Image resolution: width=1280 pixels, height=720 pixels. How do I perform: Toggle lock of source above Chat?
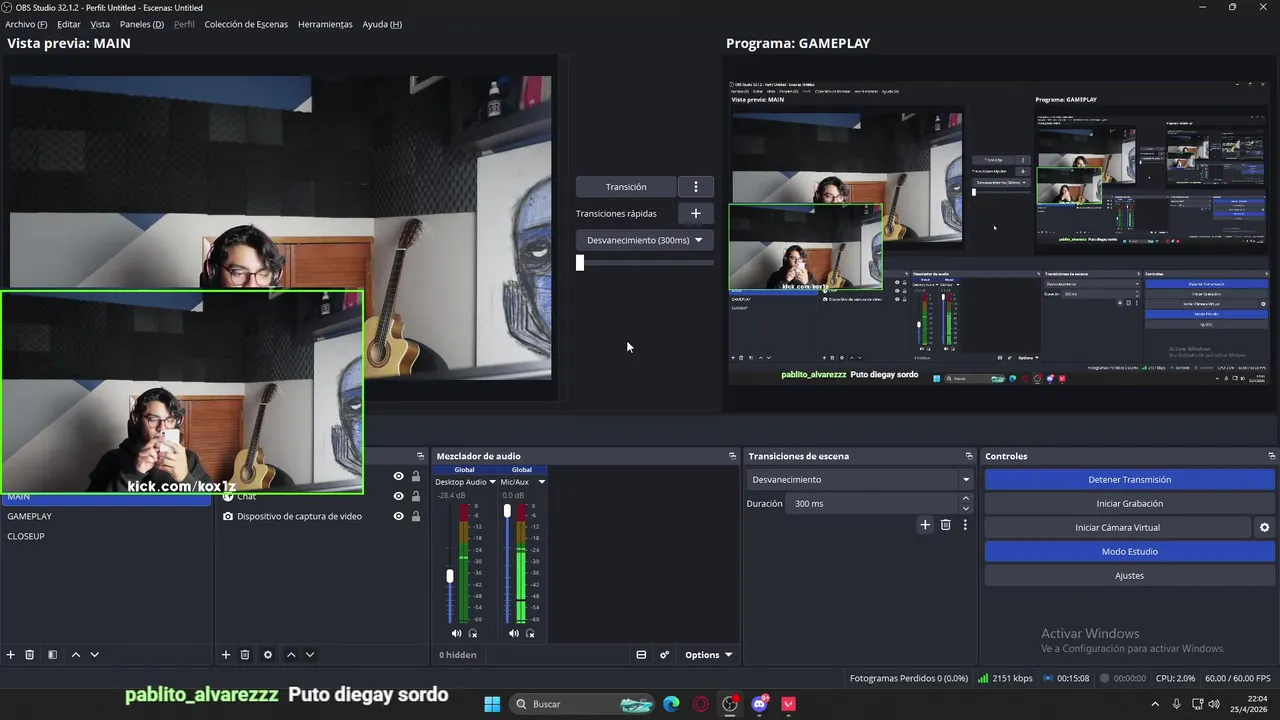[416, 476]
